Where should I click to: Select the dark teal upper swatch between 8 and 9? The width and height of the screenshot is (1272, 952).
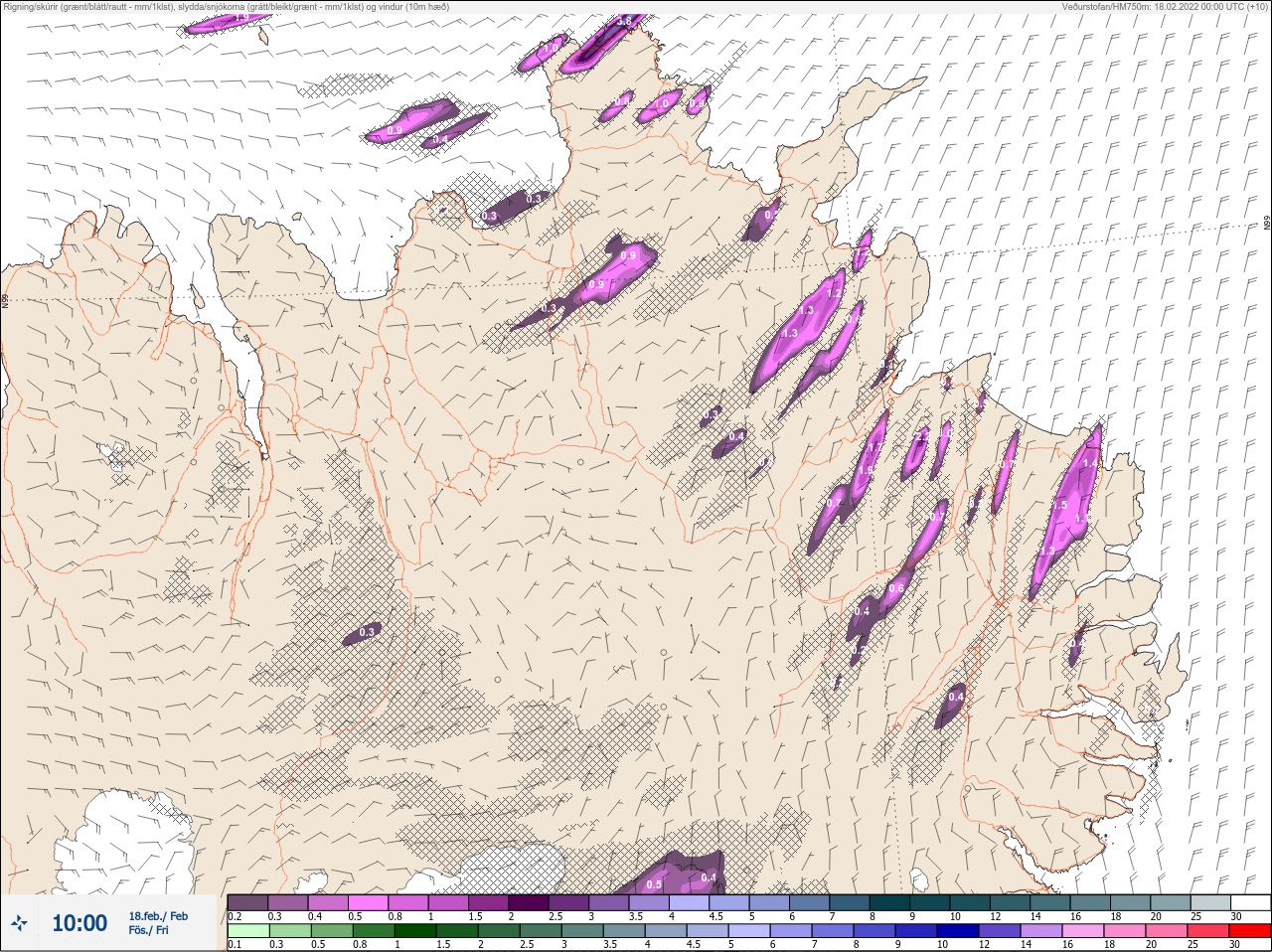pyautogui.click(x=889, y=903)
